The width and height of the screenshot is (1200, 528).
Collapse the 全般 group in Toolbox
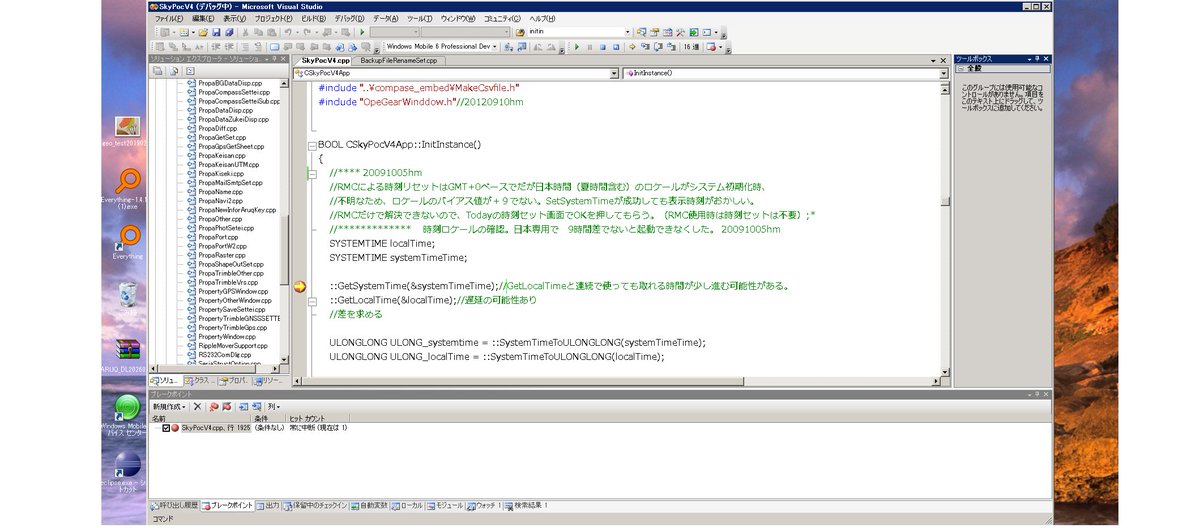[x=961, y=69]
